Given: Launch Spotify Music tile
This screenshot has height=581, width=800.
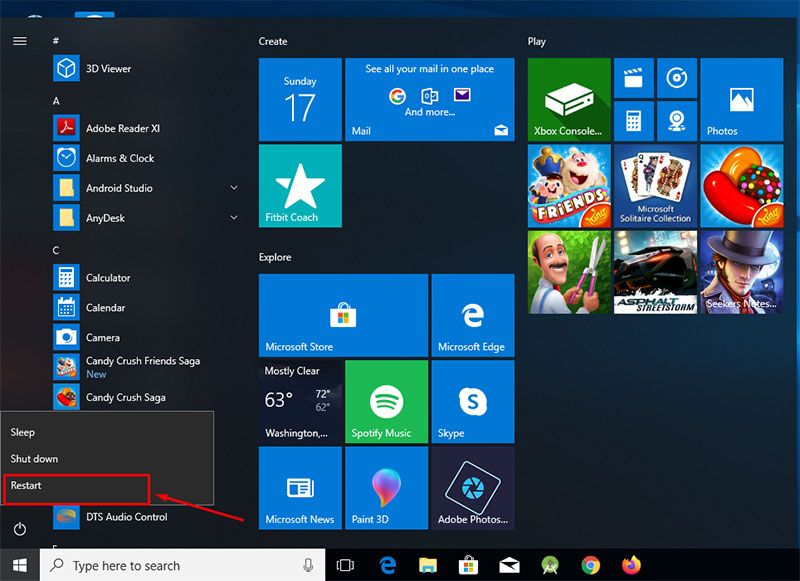Looking at the screenshot, I should [387, 401].
